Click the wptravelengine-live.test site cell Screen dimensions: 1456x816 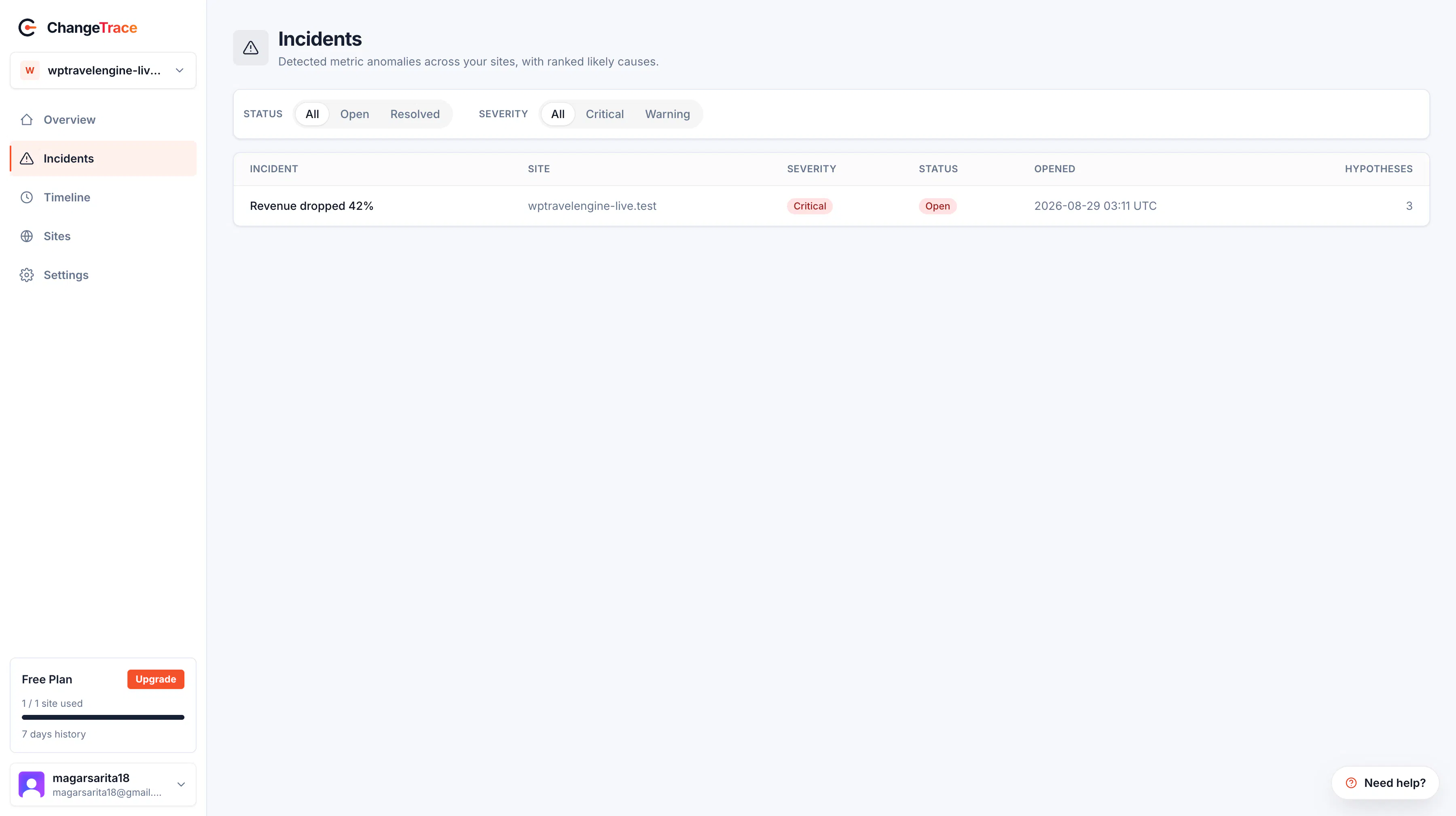[x=592, y=206]
